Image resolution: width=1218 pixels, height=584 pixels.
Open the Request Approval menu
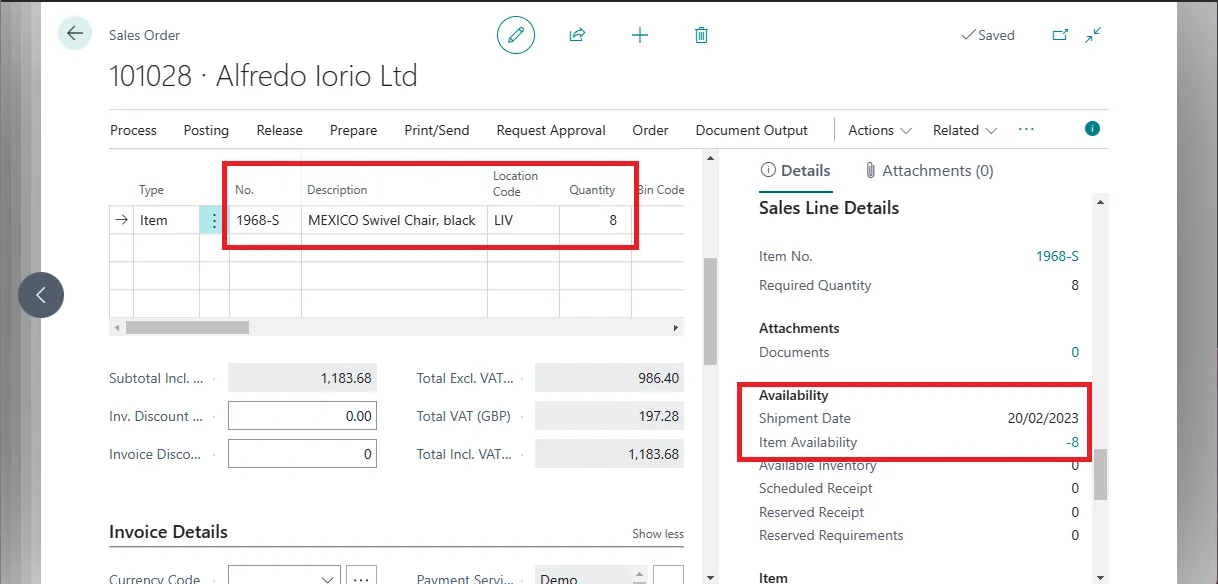pyautogui.click(x=551, y=130)
